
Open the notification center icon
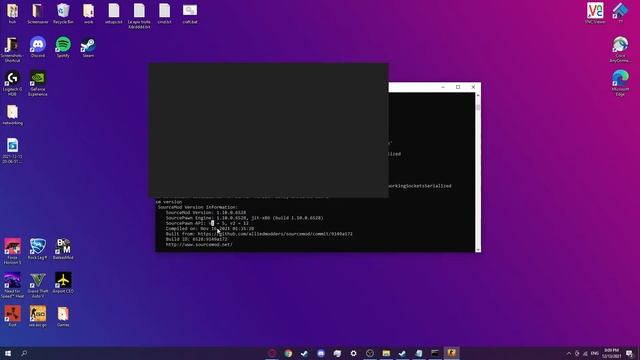[x=630, y=353]
